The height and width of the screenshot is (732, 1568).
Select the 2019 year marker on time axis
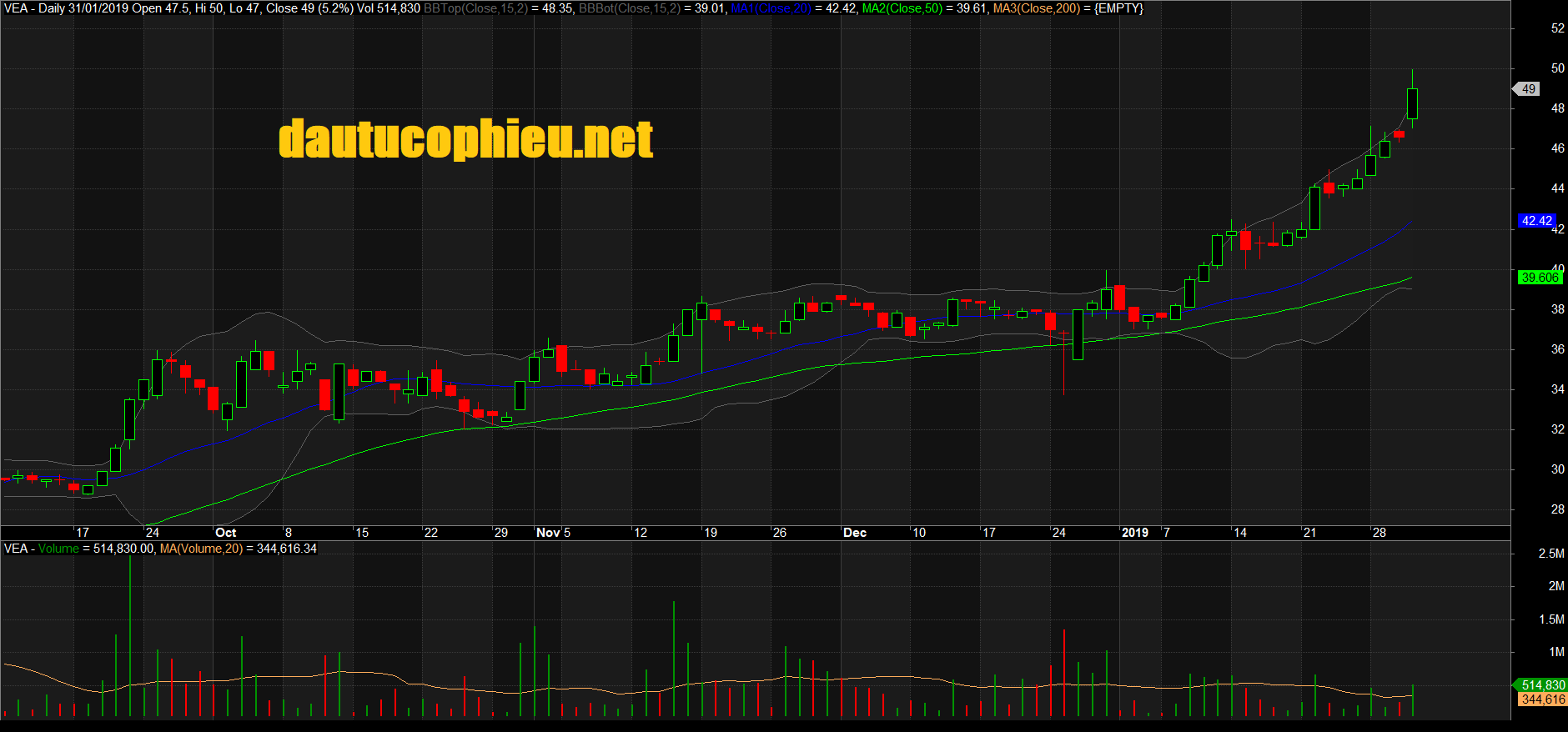point(1134,533)
